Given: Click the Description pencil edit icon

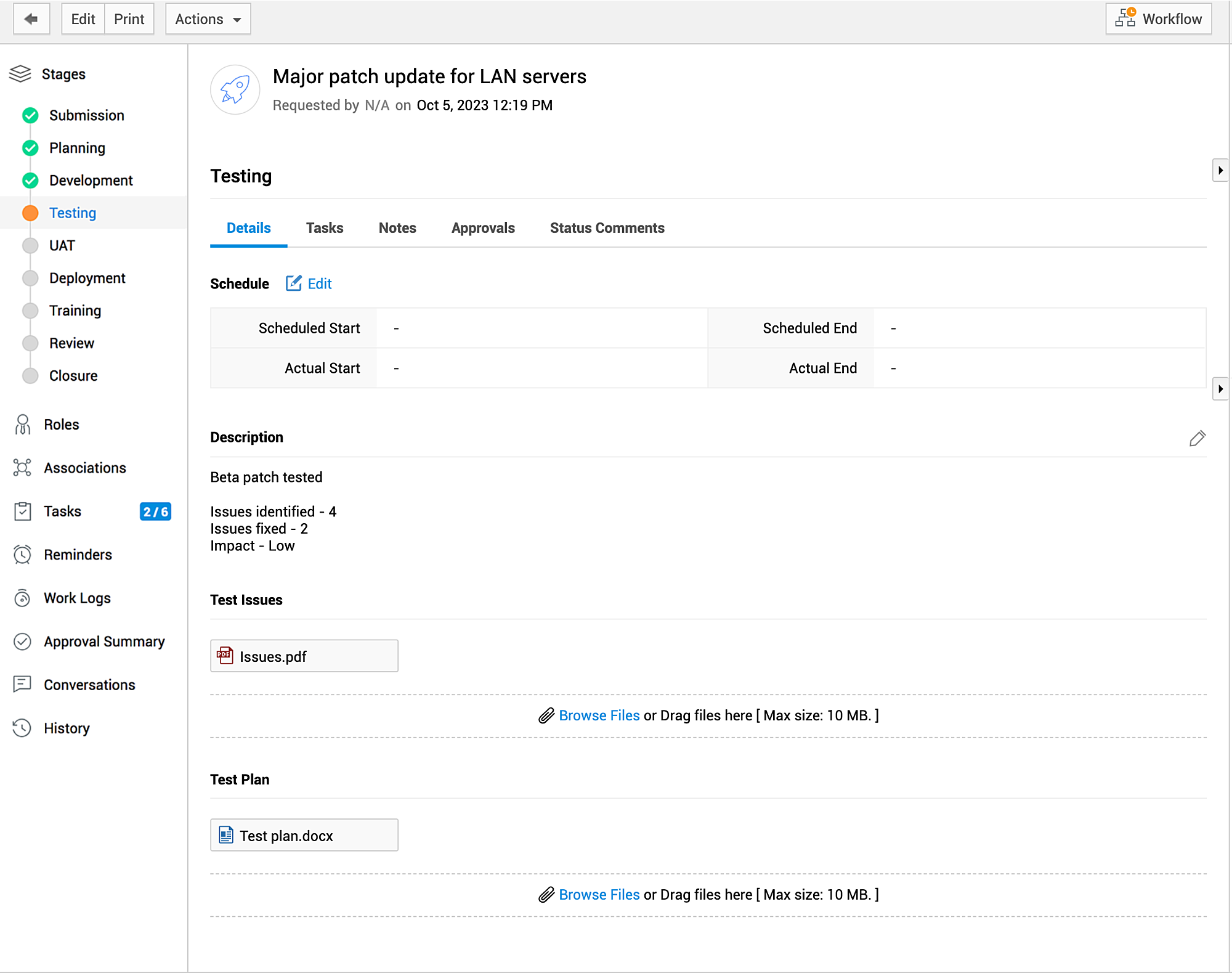Looking at the screenshot, I should [x=1197, y=438].
